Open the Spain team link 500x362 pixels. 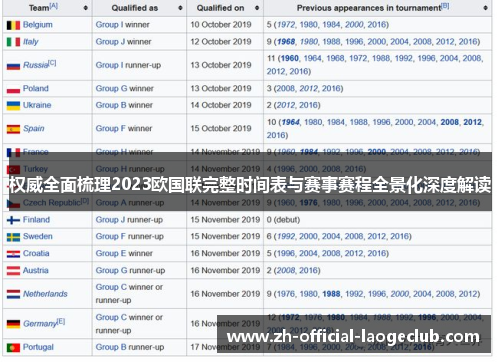34,128
